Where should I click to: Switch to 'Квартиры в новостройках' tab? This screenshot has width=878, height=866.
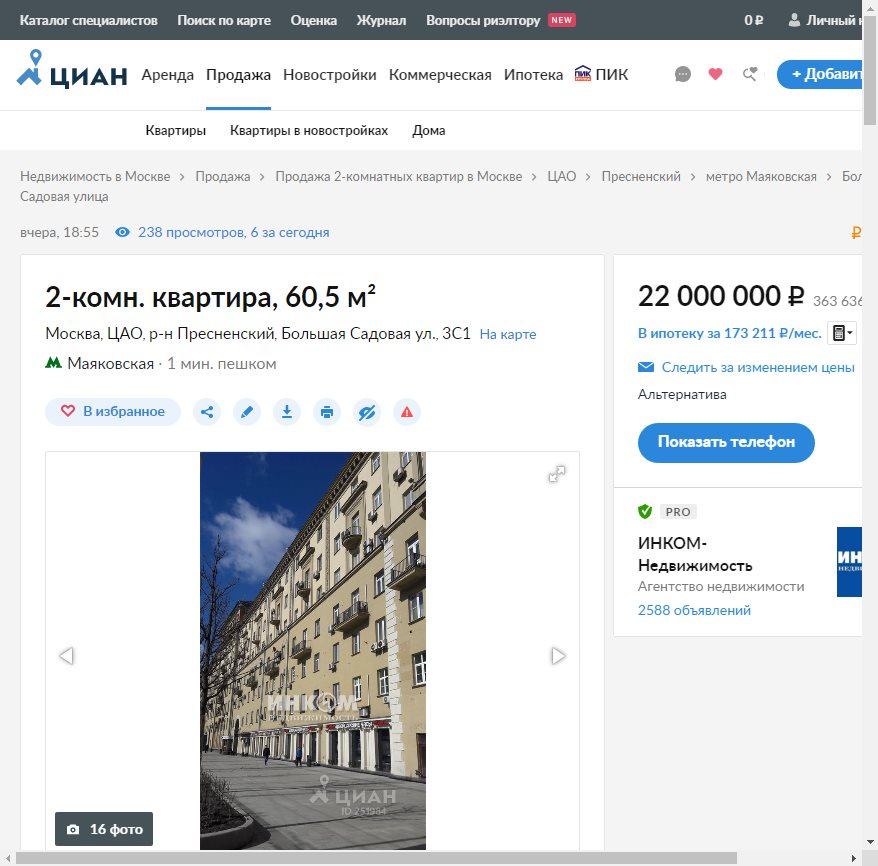pos(309,131)
